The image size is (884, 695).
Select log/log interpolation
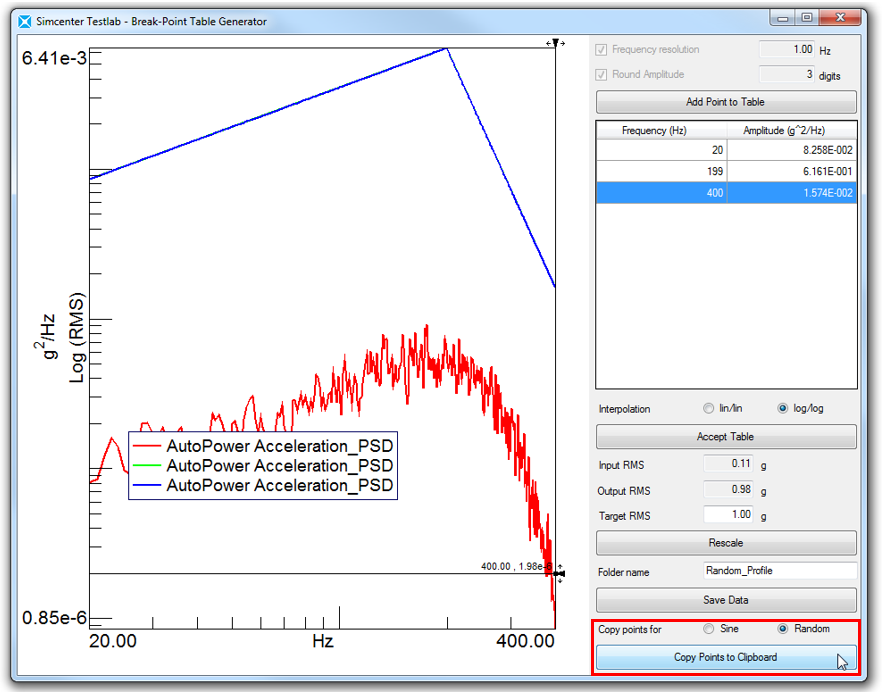[781, 409]
